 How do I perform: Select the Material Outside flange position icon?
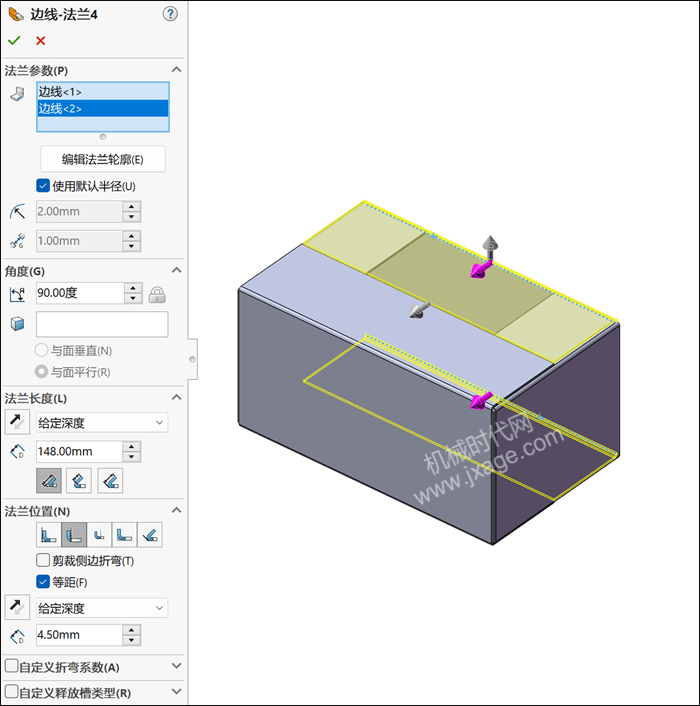pyautogui.click(x=74, y=535)
